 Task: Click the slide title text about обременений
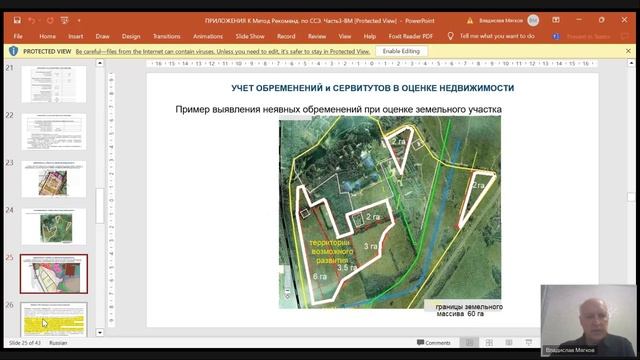point(373,88)
